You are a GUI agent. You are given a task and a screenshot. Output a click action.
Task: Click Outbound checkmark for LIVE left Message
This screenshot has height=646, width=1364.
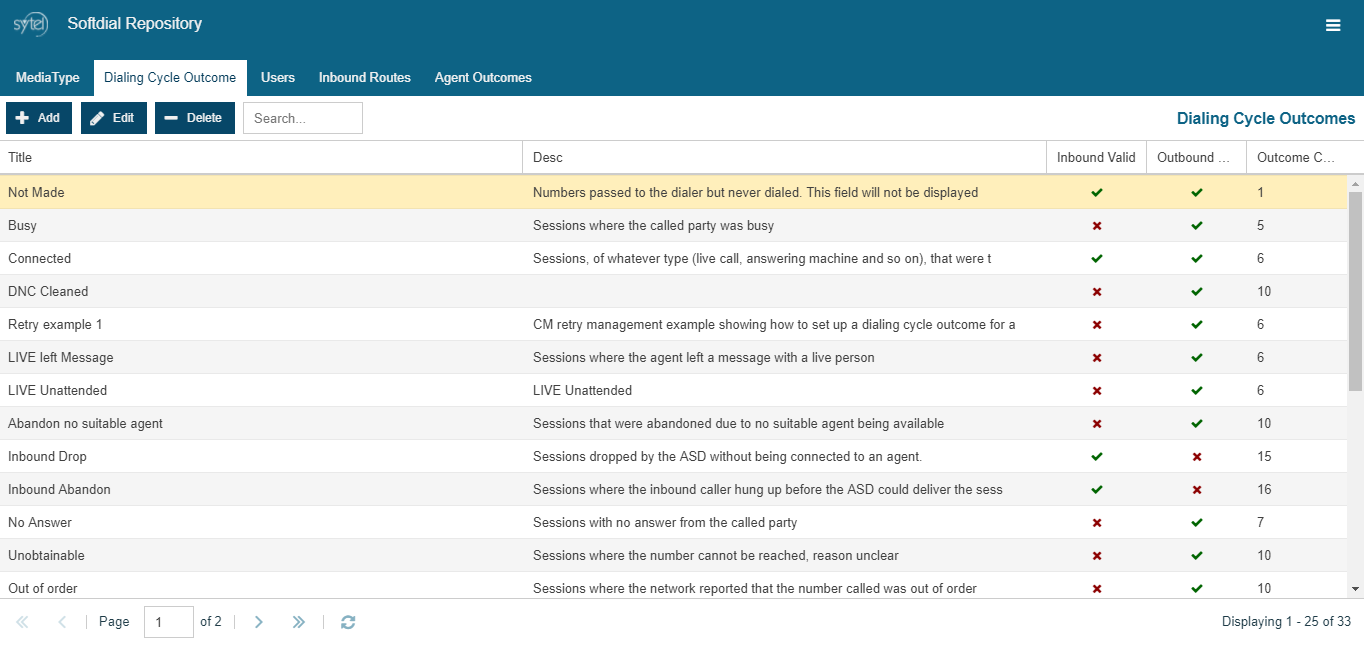click(x=1197, y=358)
